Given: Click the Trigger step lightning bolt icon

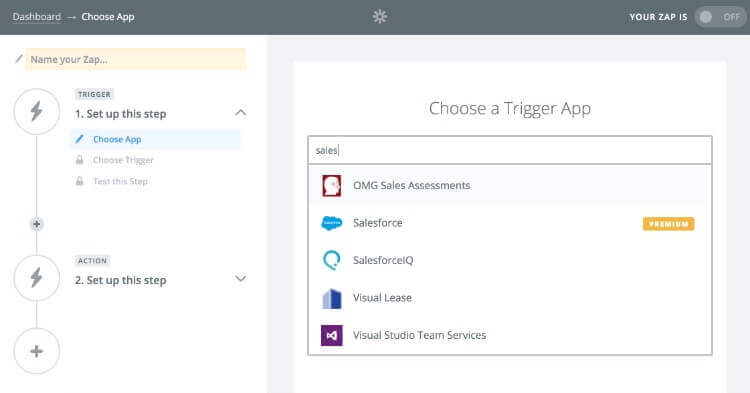Looking at the screenshot, I should click(x=37, y=111).
